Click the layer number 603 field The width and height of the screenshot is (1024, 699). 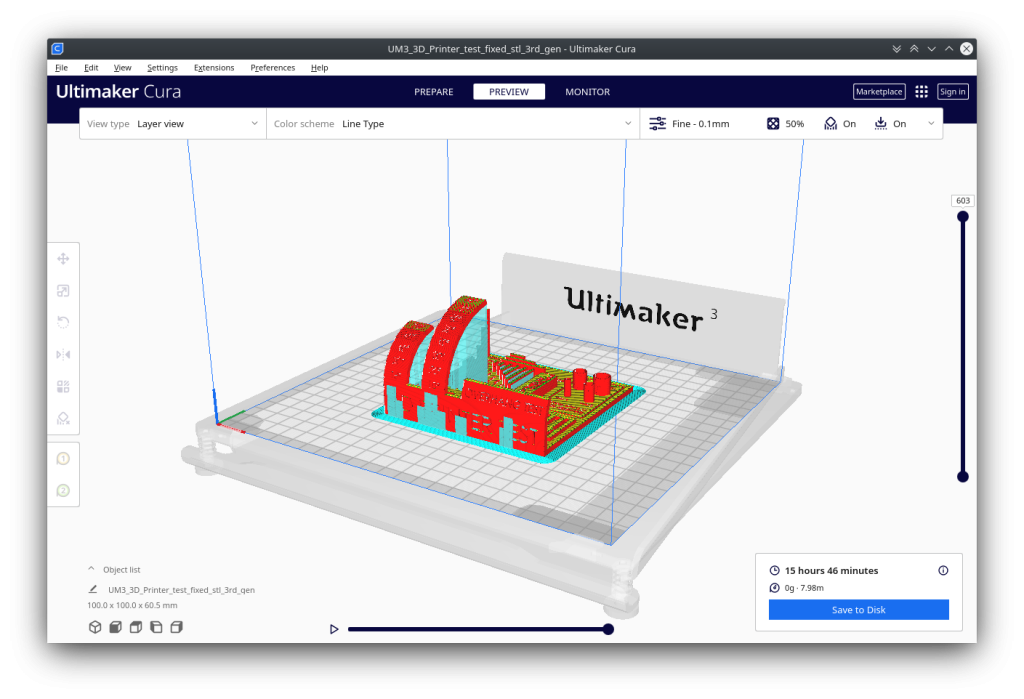tap(963, 201)
